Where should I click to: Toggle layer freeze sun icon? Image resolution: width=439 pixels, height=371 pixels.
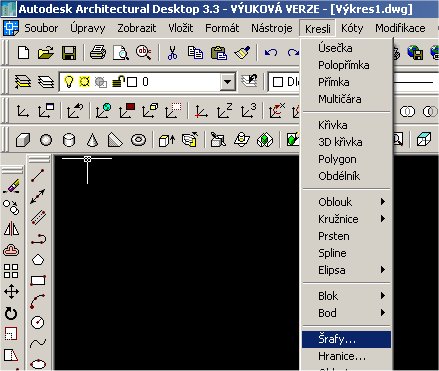pyautogui.click(x=84, y=81)
